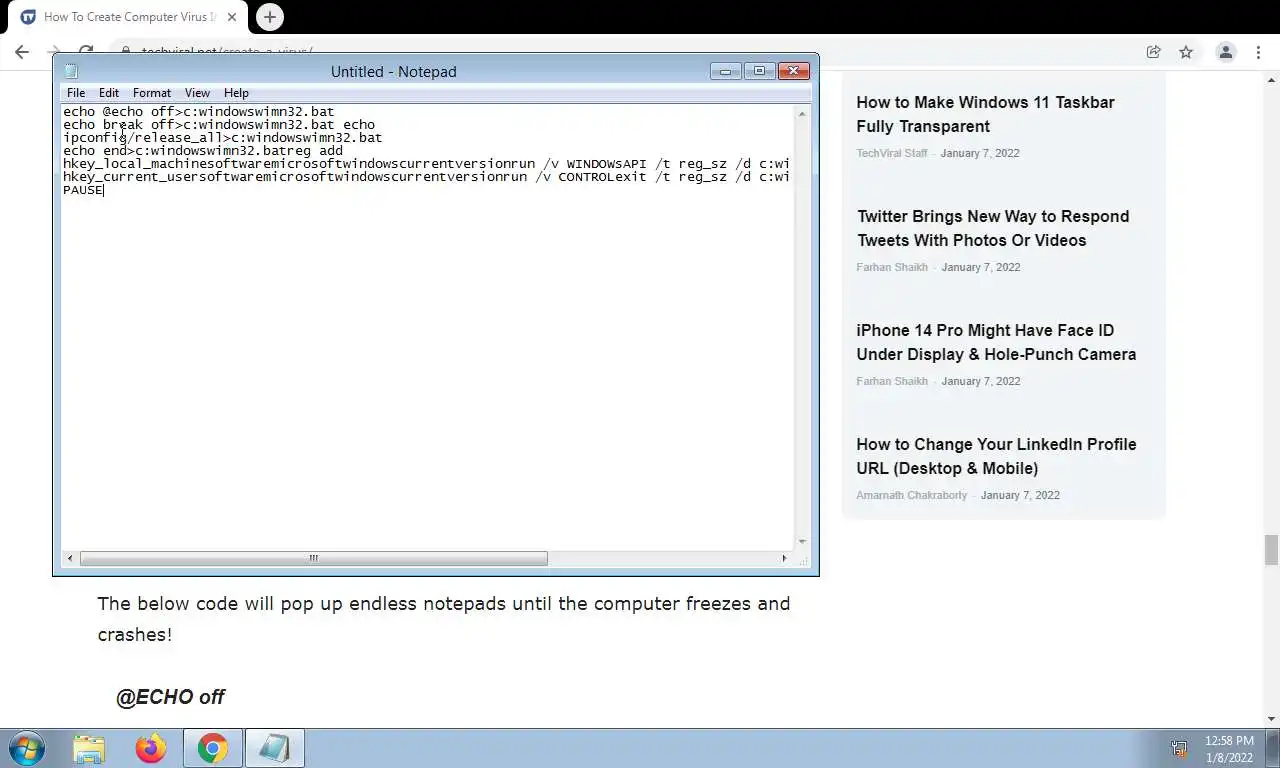Open 'iPhone 14 Pro Might Have Face ID' article
The image size is (1280, 768).
point(996,342)
